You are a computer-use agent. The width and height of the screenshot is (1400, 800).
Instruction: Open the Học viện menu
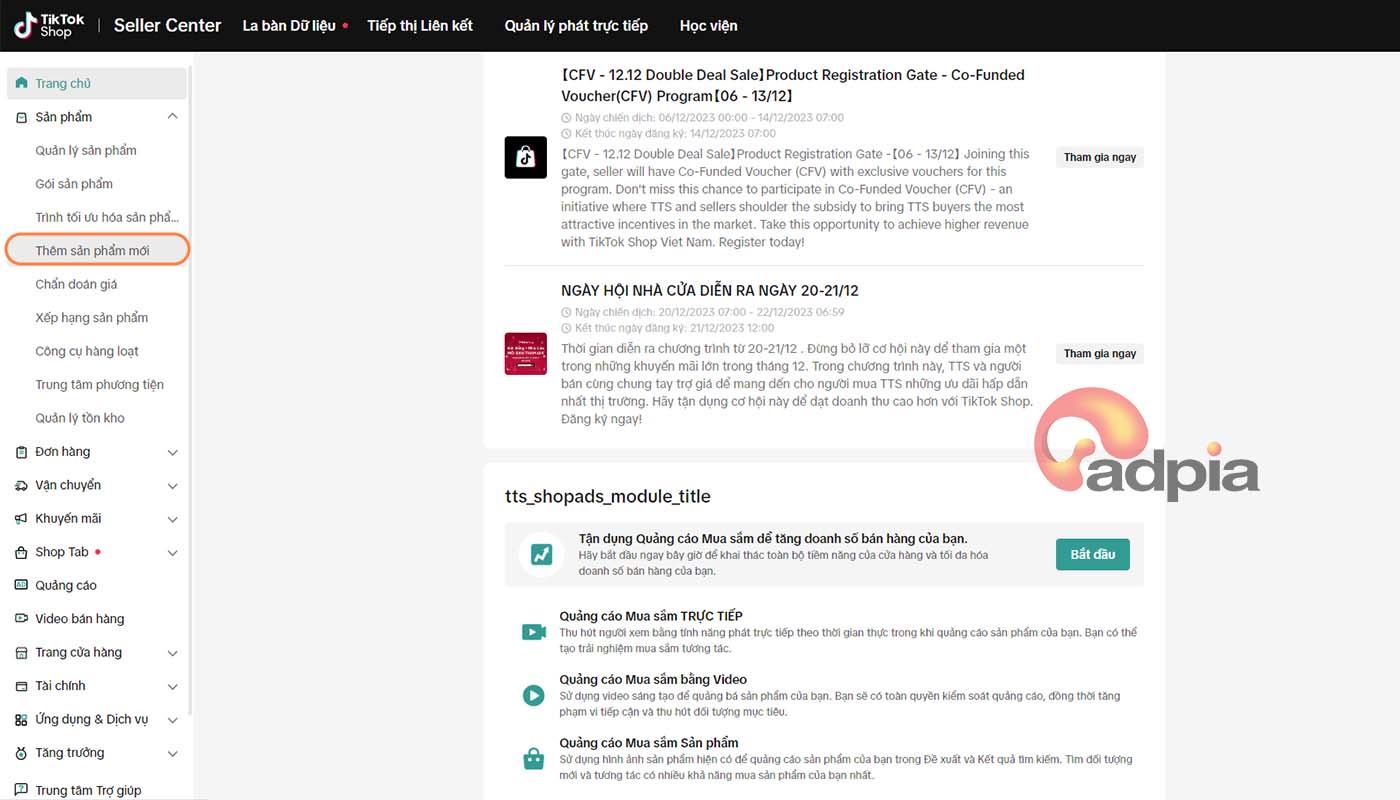coord(708,25)
